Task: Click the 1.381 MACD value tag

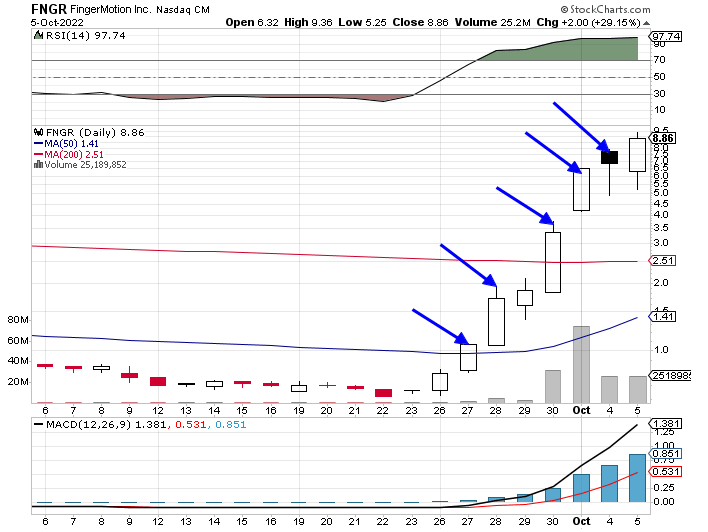Action: pyautogui.click(x=665, y=424)
